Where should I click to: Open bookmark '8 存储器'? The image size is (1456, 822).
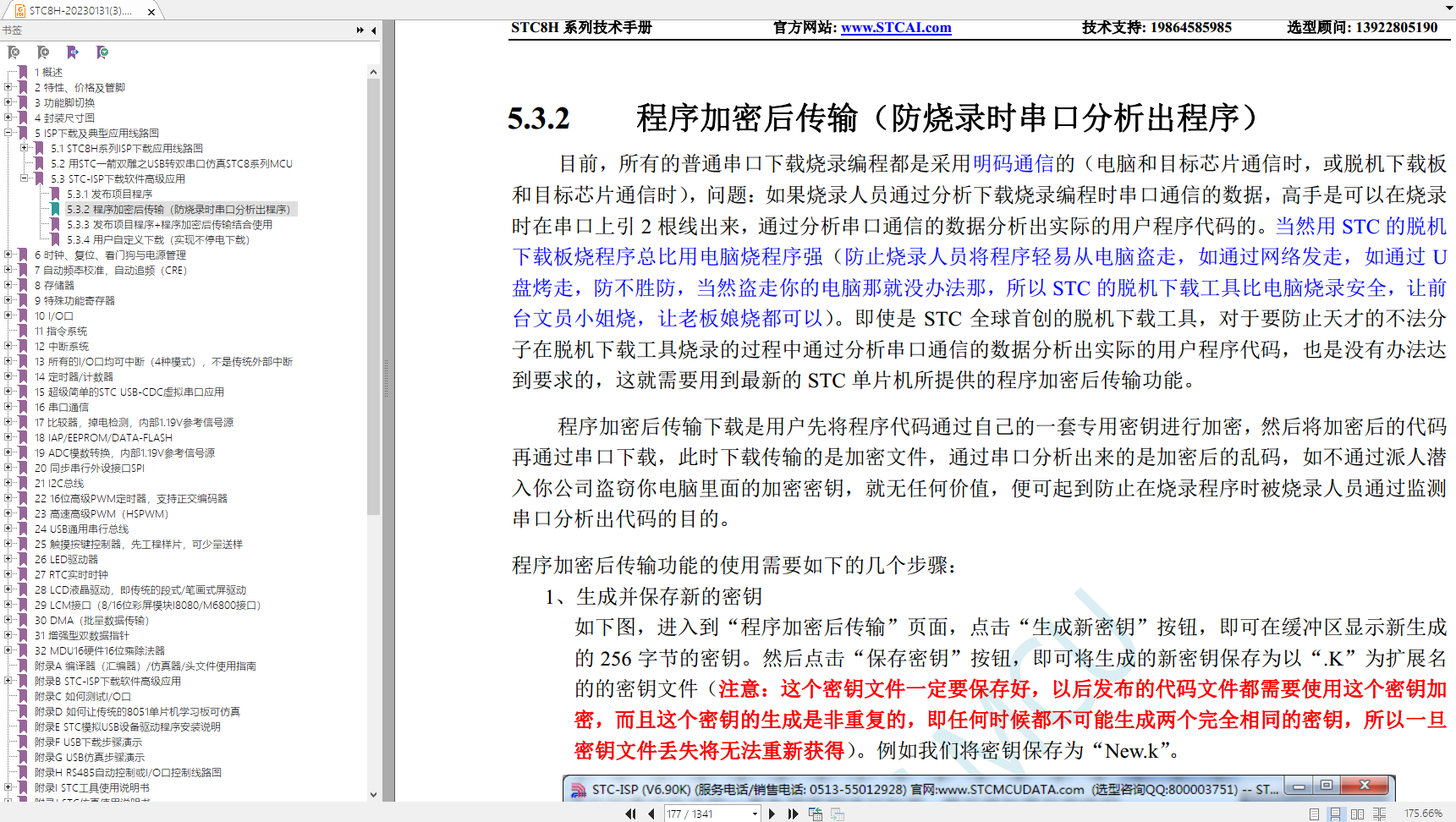pos(54,285)
